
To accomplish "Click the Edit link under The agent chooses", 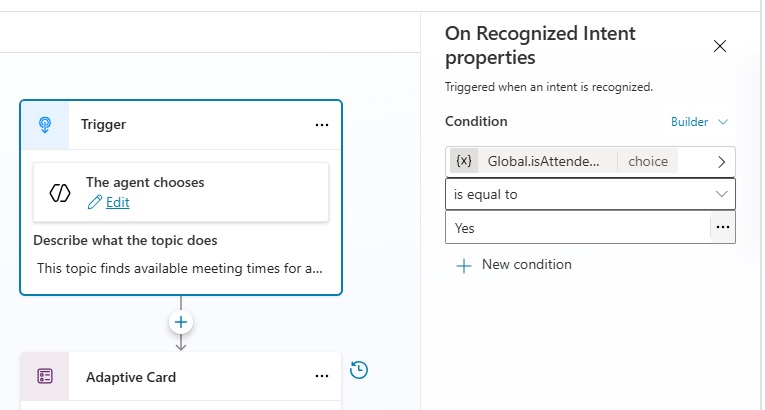I will click(118, 202).
